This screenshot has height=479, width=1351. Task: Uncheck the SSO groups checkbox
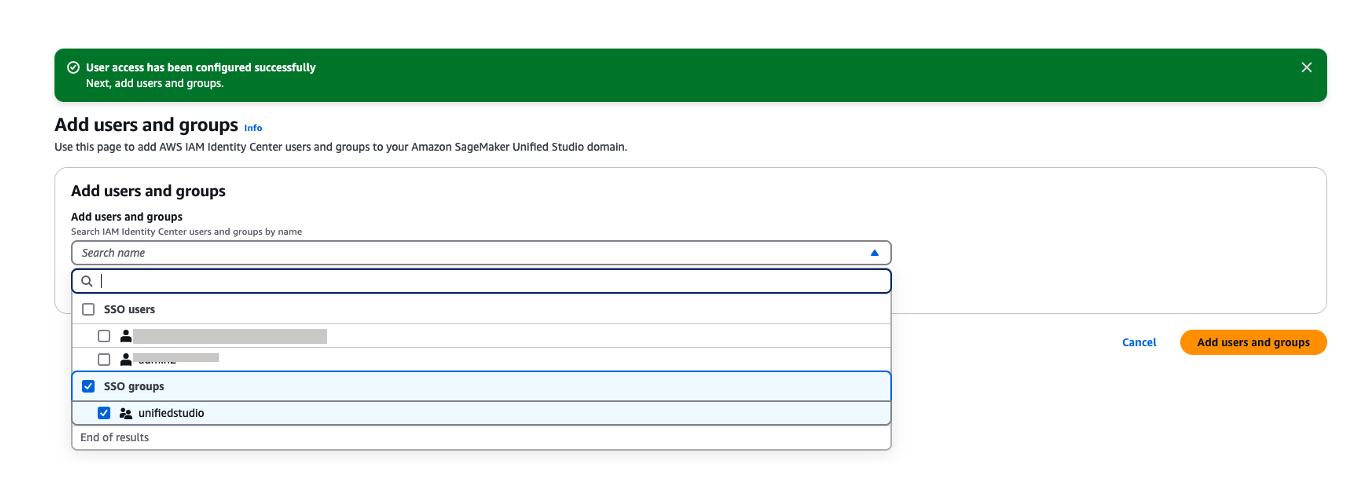[88, 386]
